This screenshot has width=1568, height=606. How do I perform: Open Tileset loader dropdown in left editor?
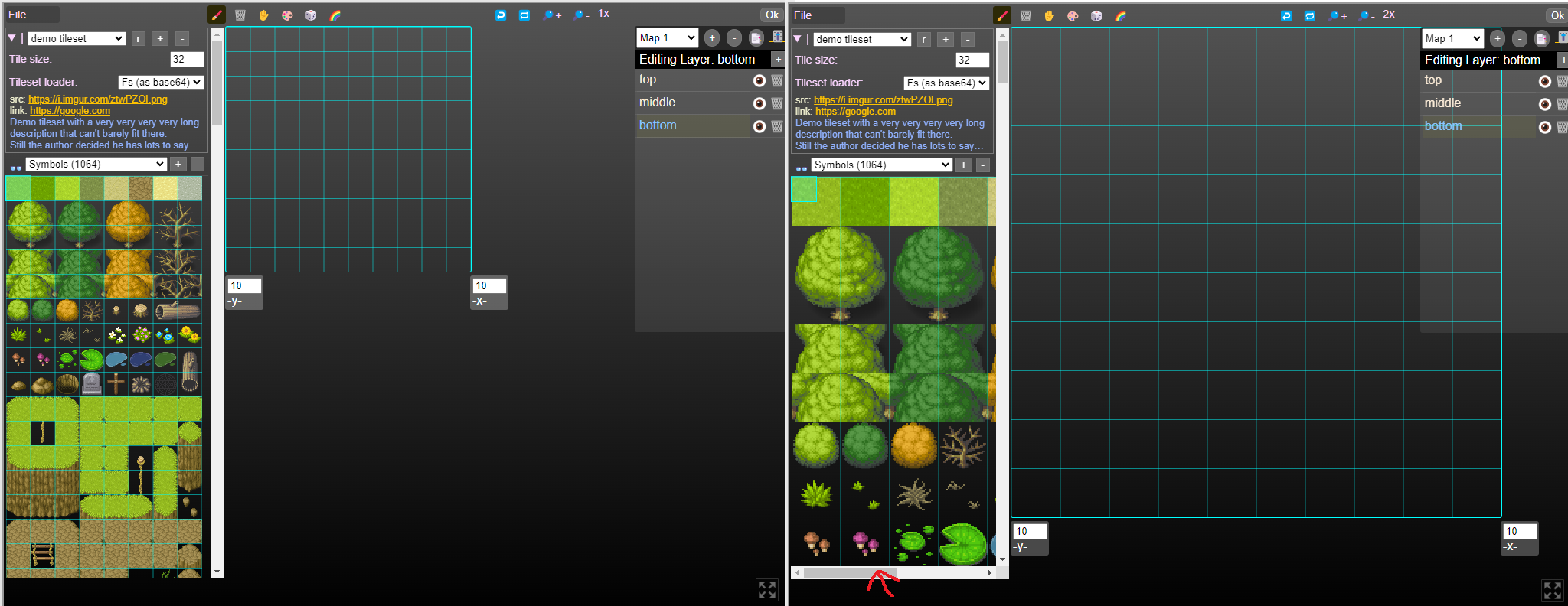[161, 82]
